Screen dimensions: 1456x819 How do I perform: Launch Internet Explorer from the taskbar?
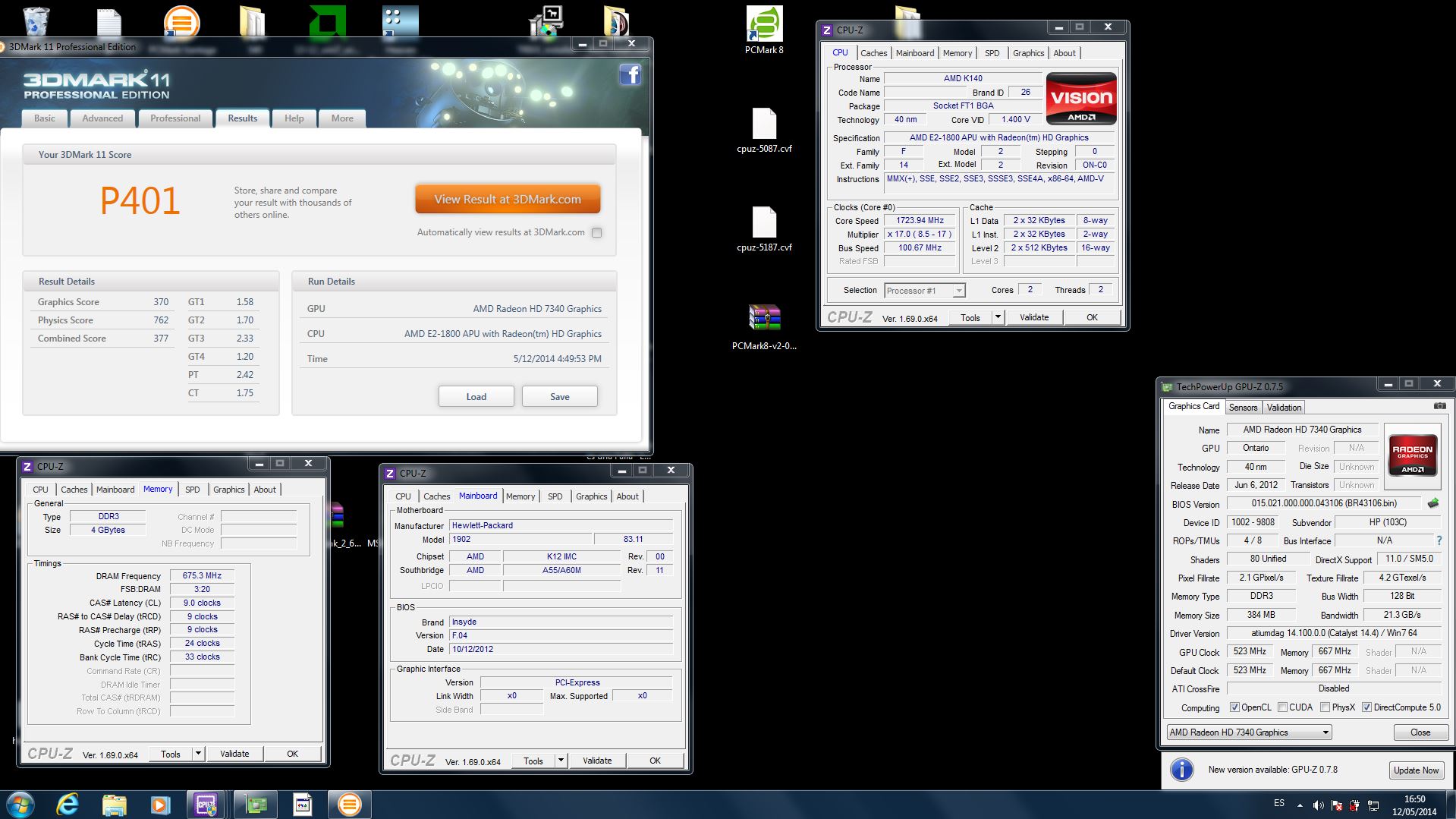[x=68, y=805]
